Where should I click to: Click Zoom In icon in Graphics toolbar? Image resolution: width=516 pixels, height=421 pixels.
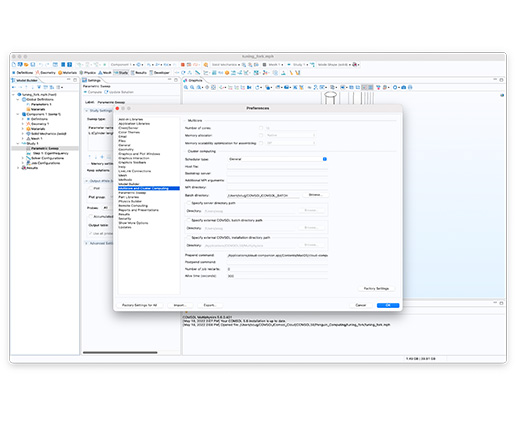(x=186, y=87)
